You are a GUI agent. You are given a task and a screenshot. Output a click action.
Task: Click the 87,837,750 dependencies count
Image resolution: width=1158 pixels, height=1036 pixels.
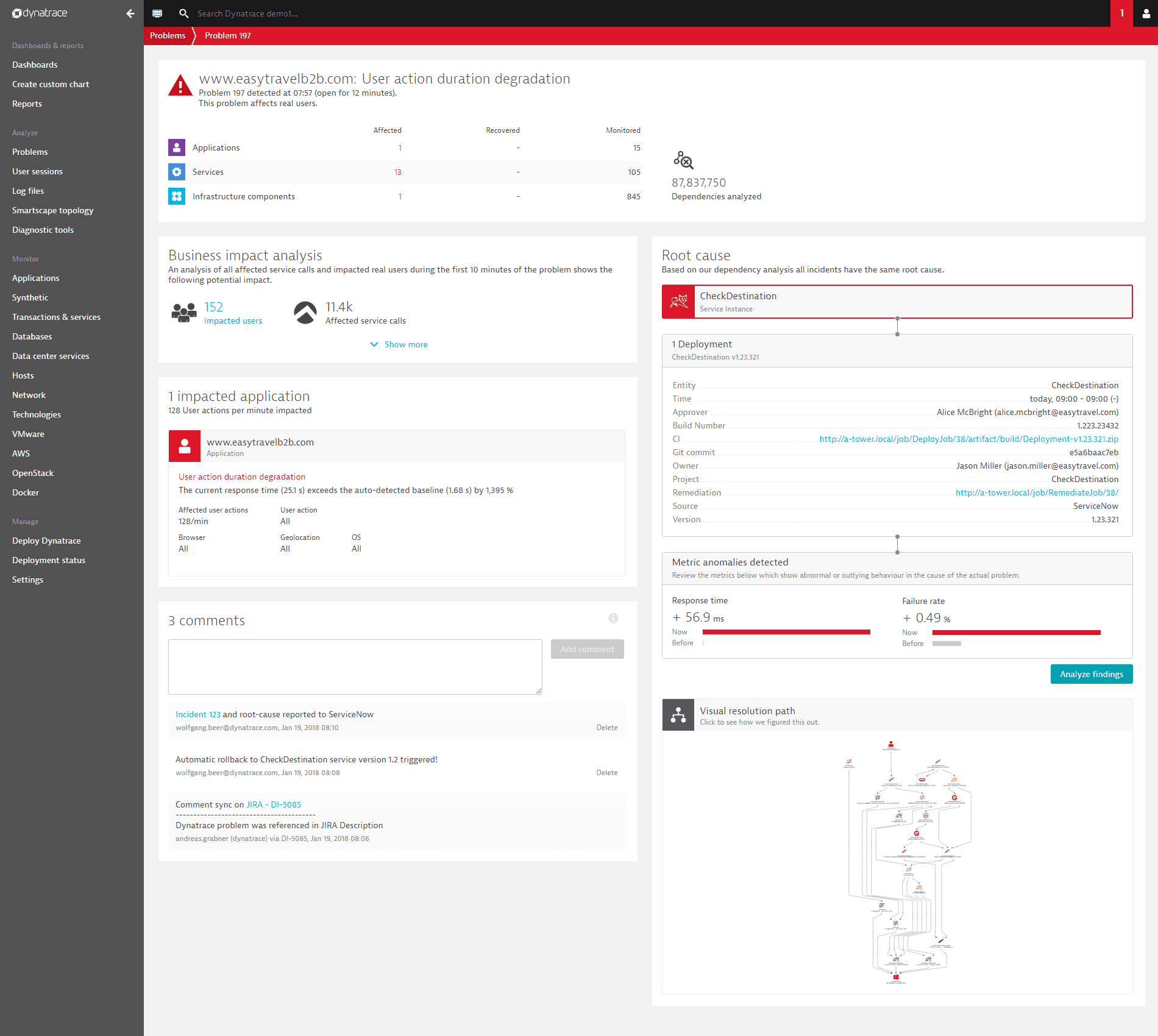(x=699, y=182)
